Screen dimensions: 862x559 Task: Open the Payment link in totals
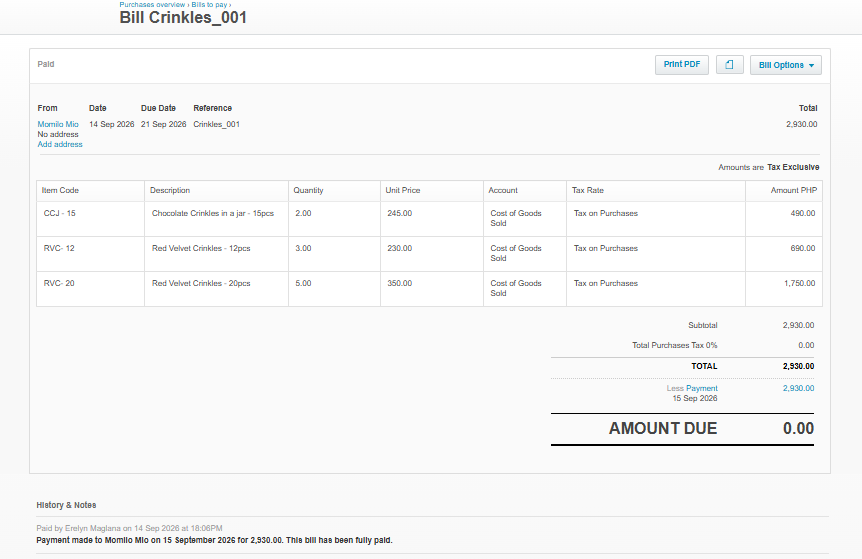(x=701, y=388)
